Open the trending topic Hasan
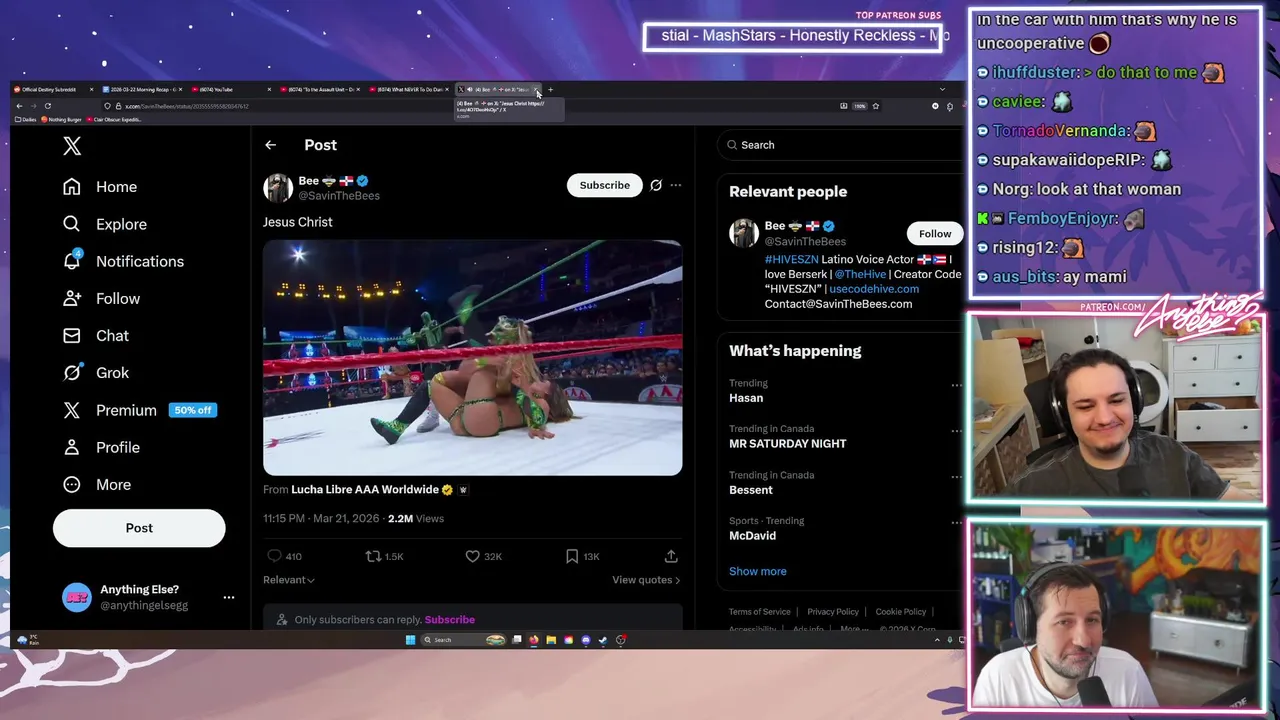Viewport: 1280px width, 720px height. pyautogui.click(x=746, y=398)
